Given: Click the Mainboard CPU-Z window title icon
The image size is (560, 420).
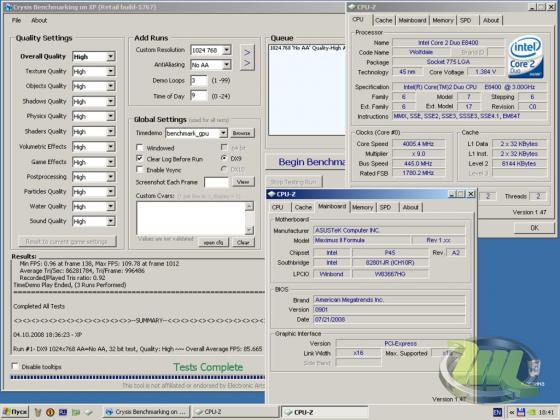Looking at the screenshot, I should click(x=271, y=194).
